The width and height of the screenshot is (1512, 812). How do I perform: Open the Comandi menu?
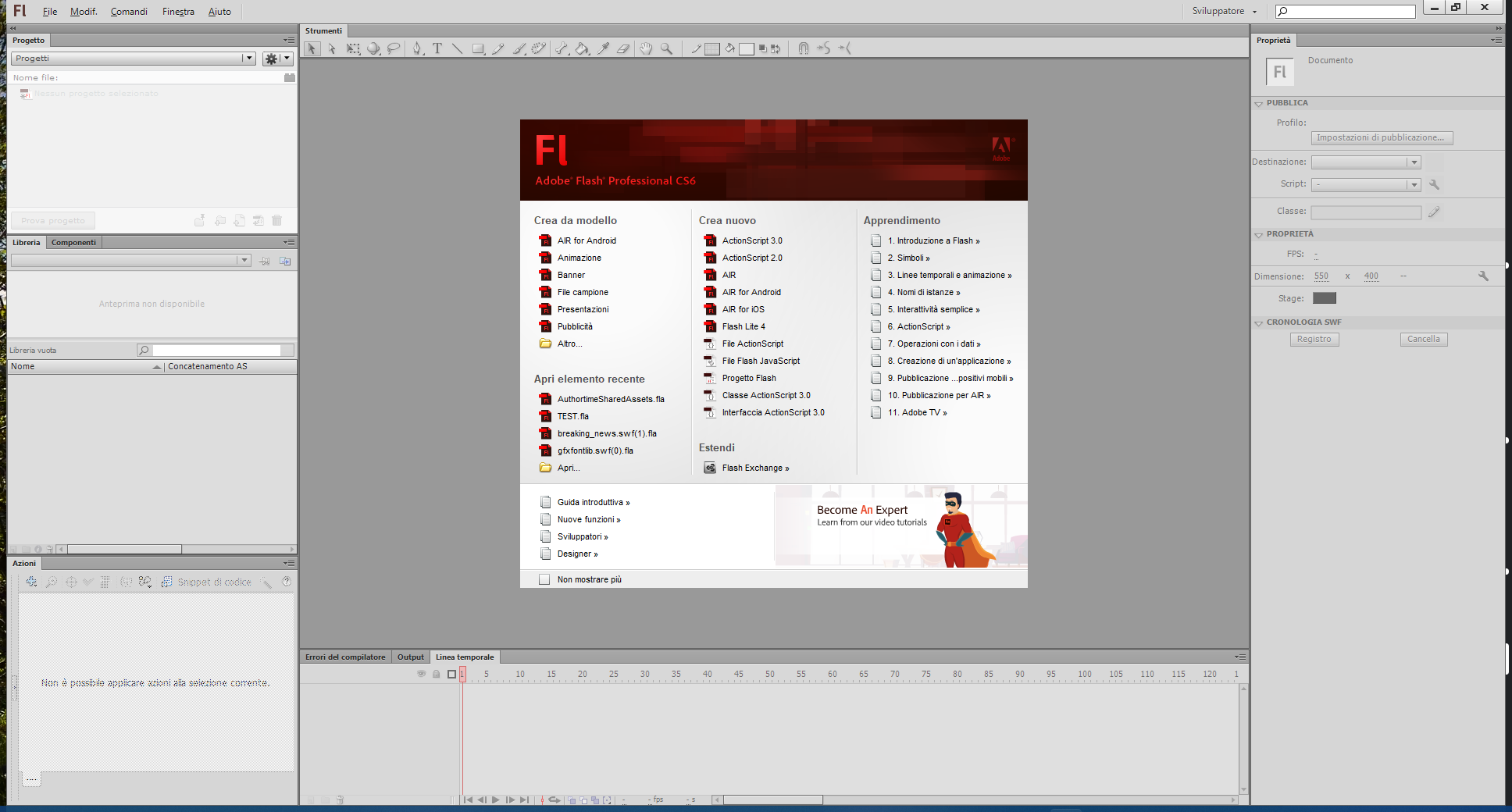pos(129,12)
